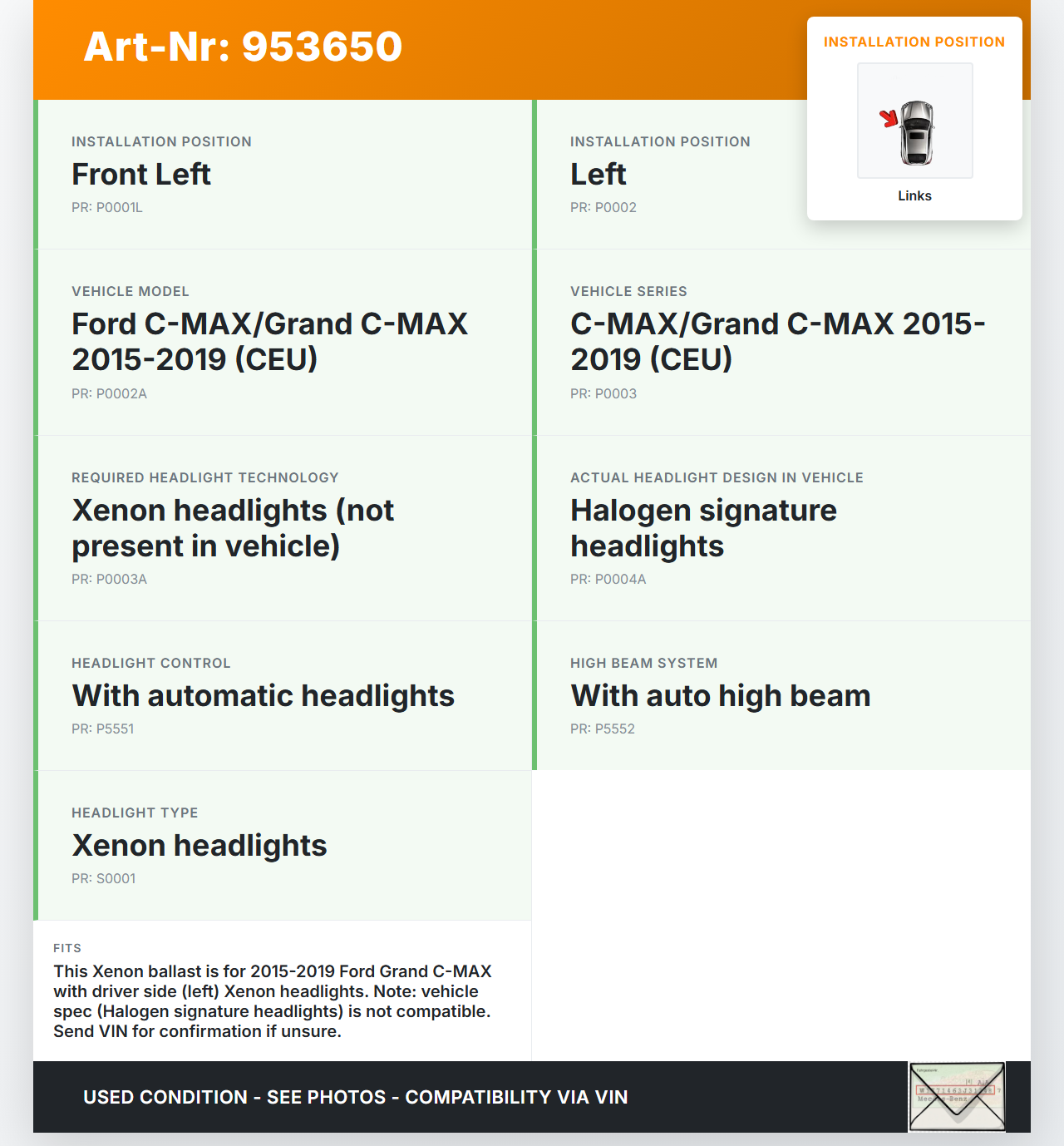Click the PR: P0001L code
Image resolution: width=1064 pixels, height=1146 pixels.
pos(107,208)
